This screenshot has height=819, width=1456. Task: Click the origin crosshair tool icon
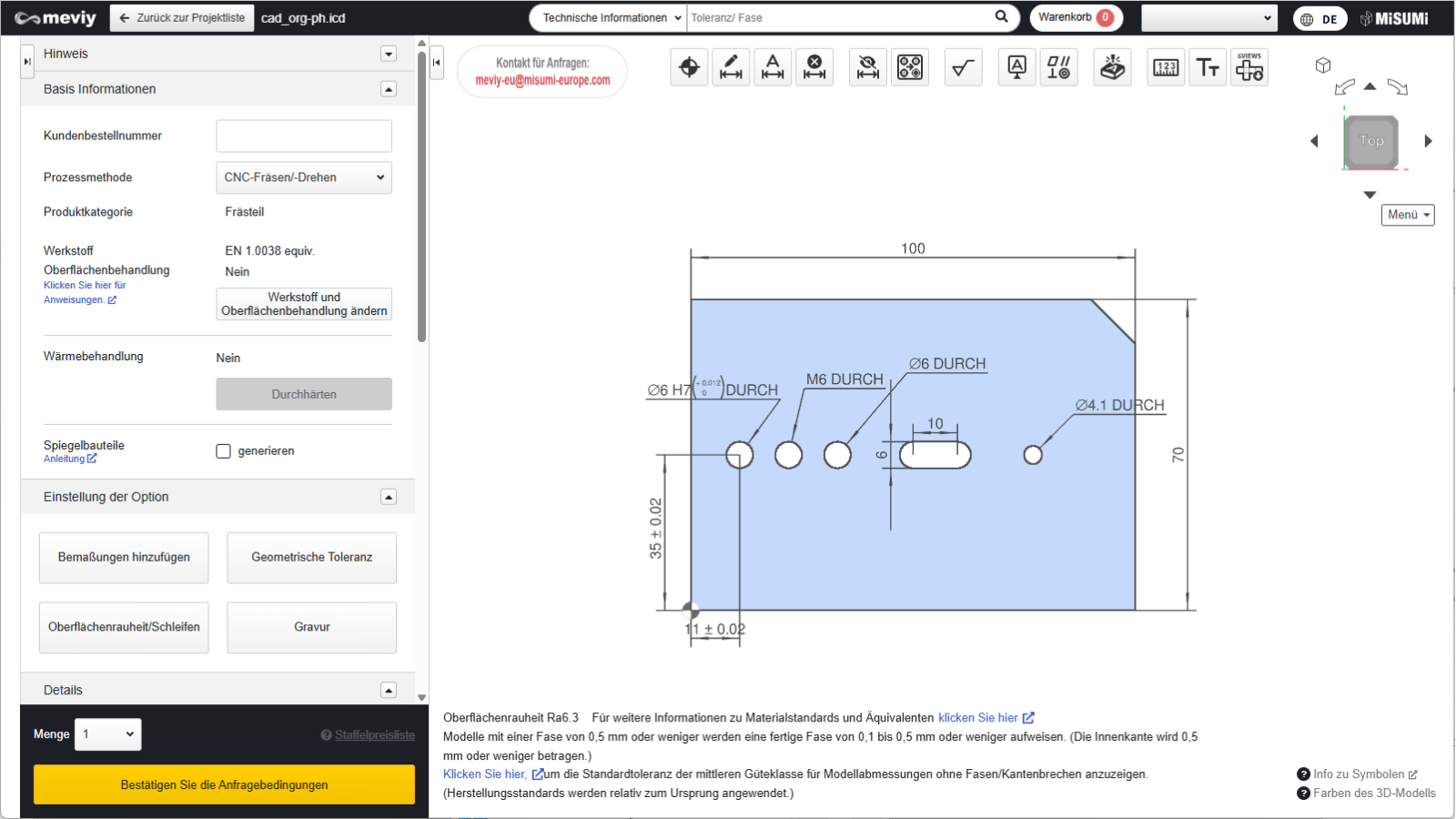pos(689,67)
